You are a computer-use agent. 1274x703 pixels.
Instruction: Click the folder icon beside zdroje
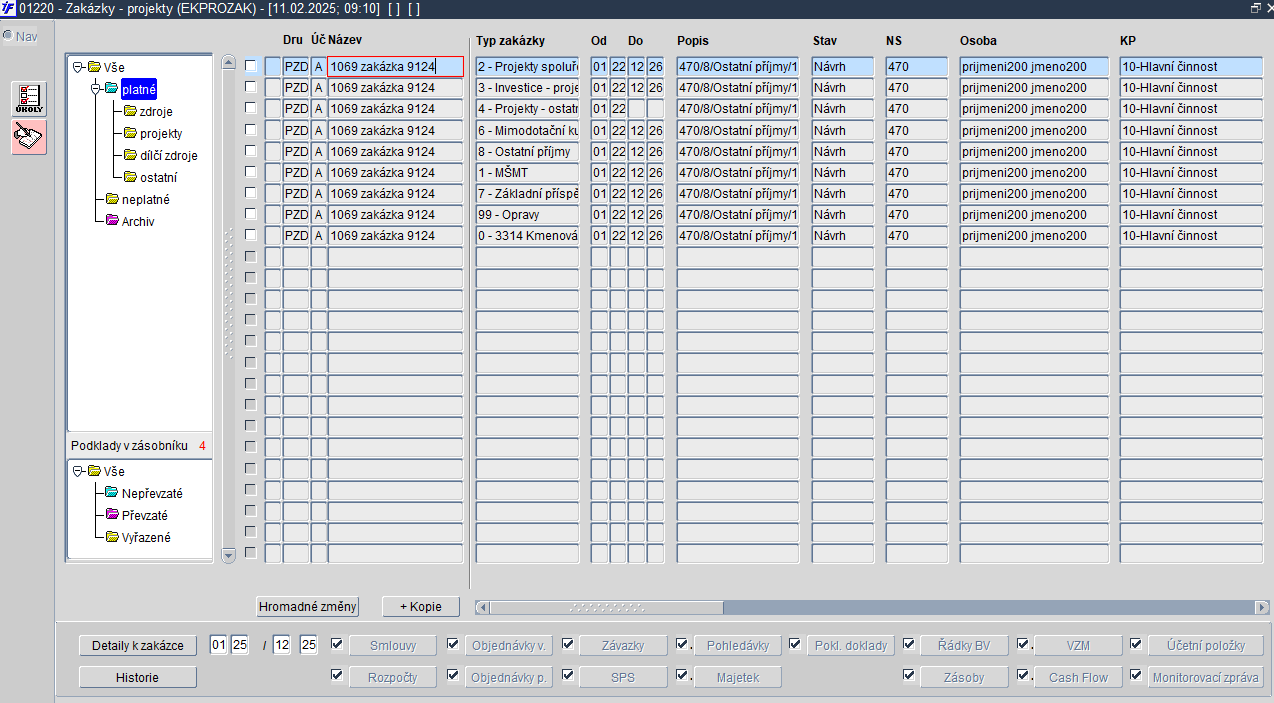pos(130,111)
